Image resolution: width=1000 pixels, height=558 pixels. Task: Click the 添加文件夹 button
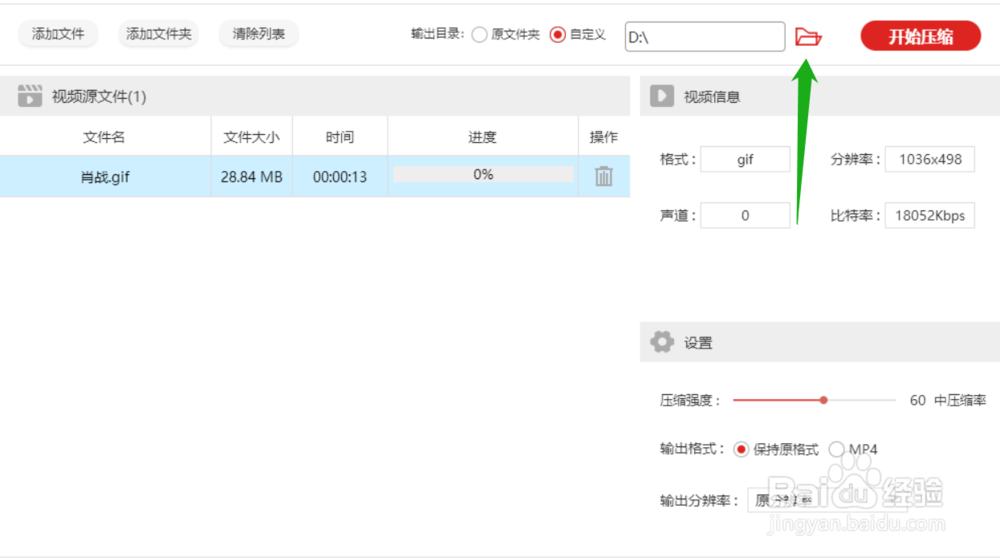pyautogui.click(x=158, y=34)
